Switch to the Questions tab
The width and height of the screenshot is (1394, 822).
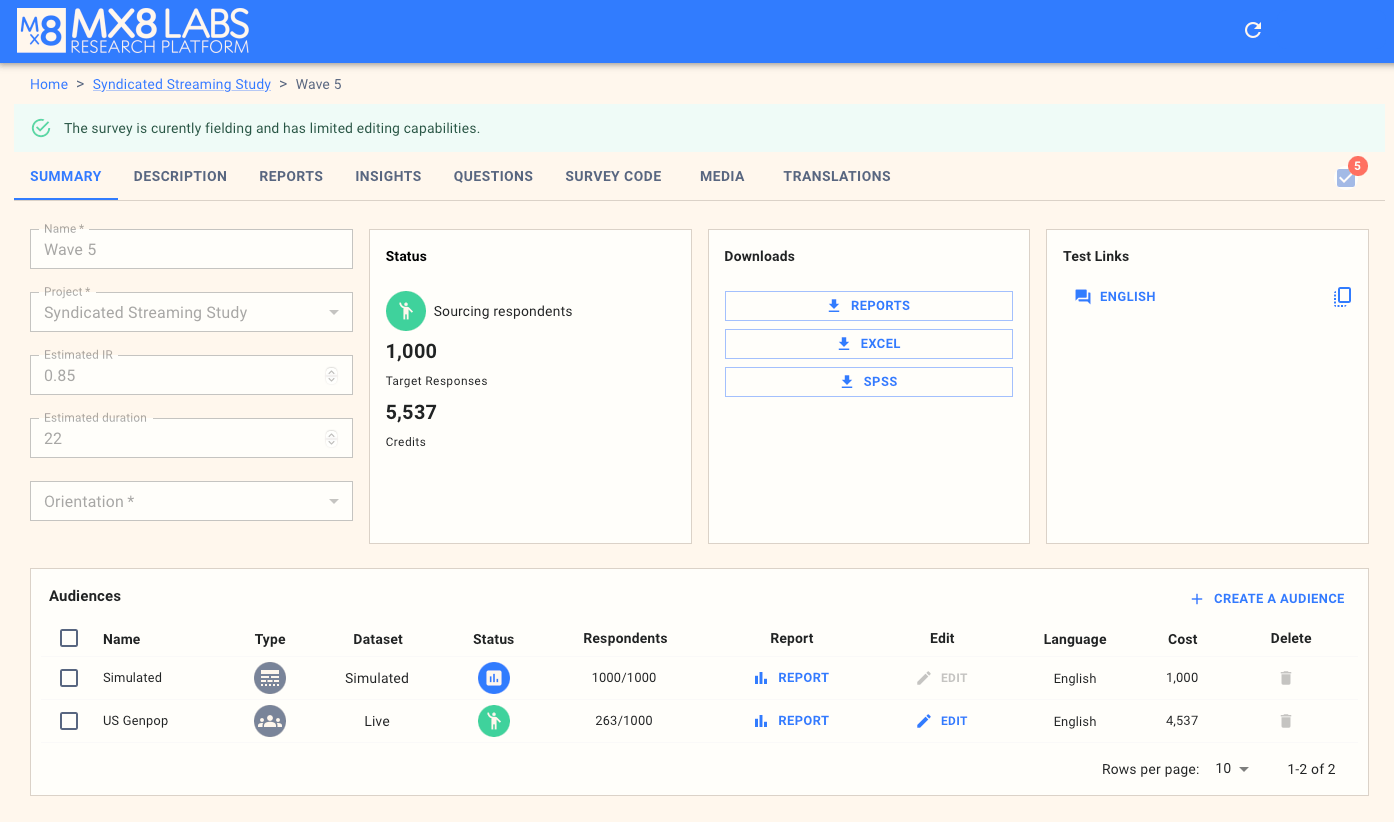click(493, 176)
